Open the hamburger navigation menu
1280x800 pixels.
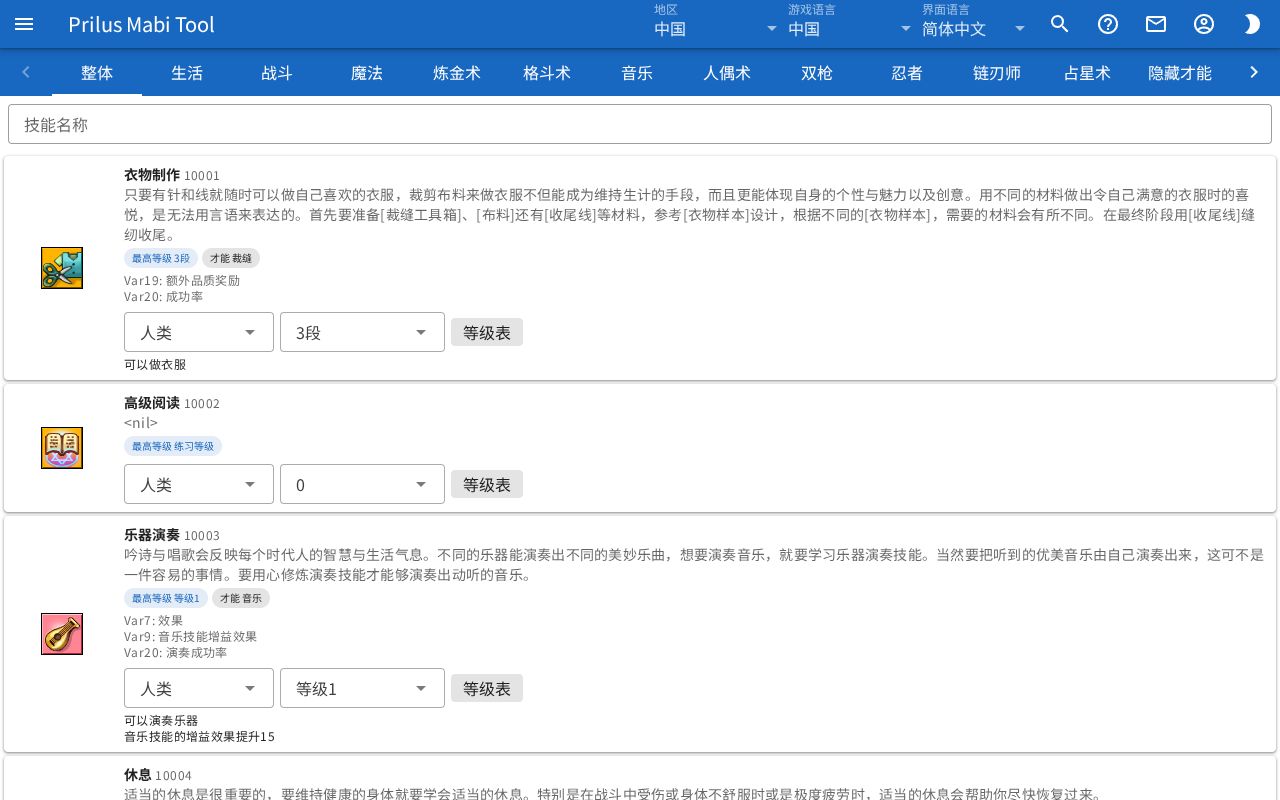click(x=24, y=24)
